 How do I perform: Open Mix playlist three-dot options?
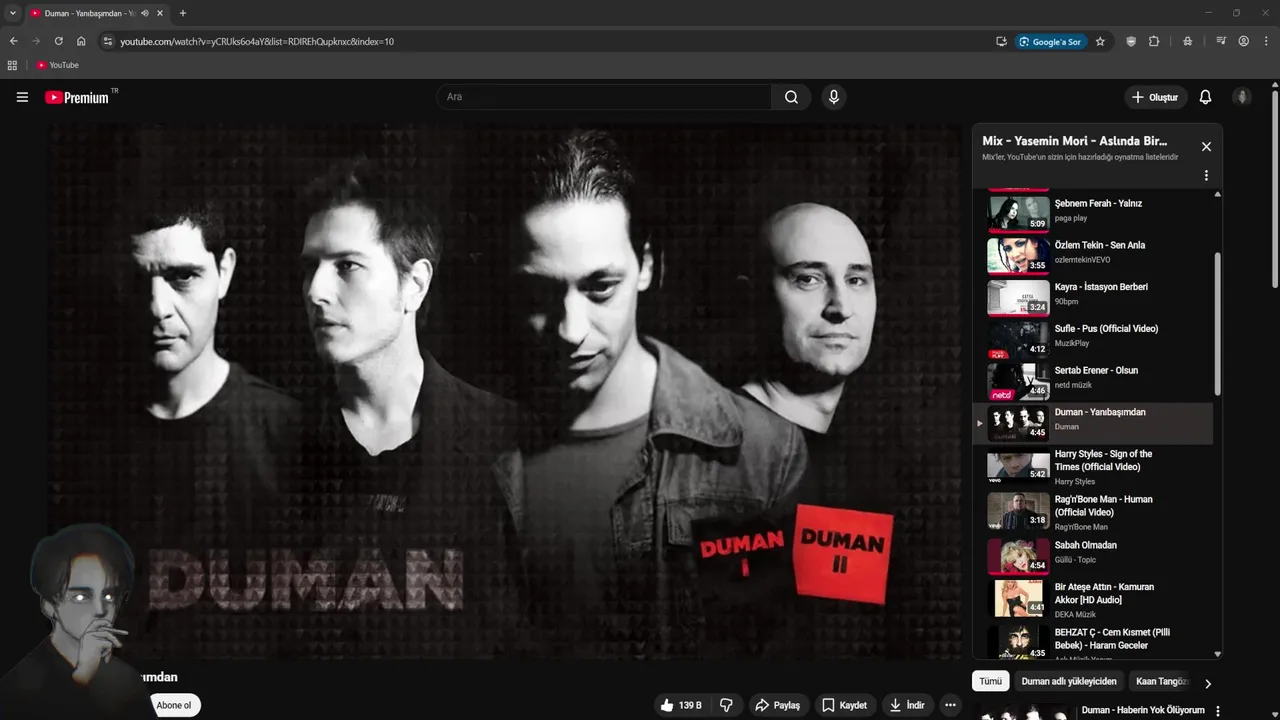click(1206, 175)
